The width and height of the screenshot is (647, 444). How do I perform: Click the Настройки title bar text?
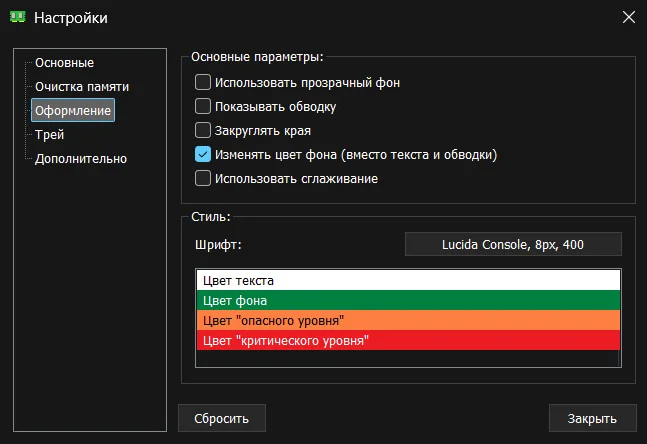click(71, 17)
